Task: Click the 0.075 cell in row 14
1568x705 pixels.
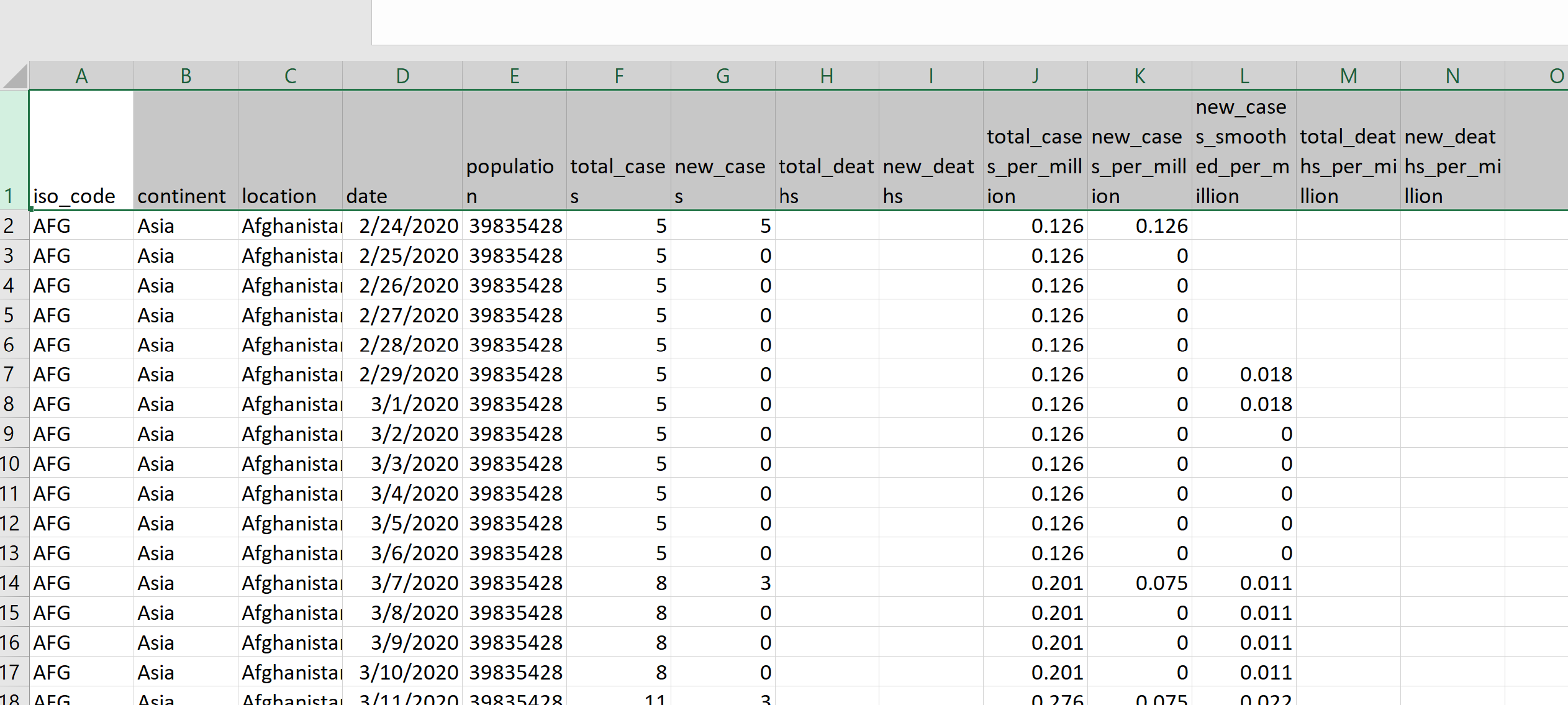Action: coord(1140,583)
